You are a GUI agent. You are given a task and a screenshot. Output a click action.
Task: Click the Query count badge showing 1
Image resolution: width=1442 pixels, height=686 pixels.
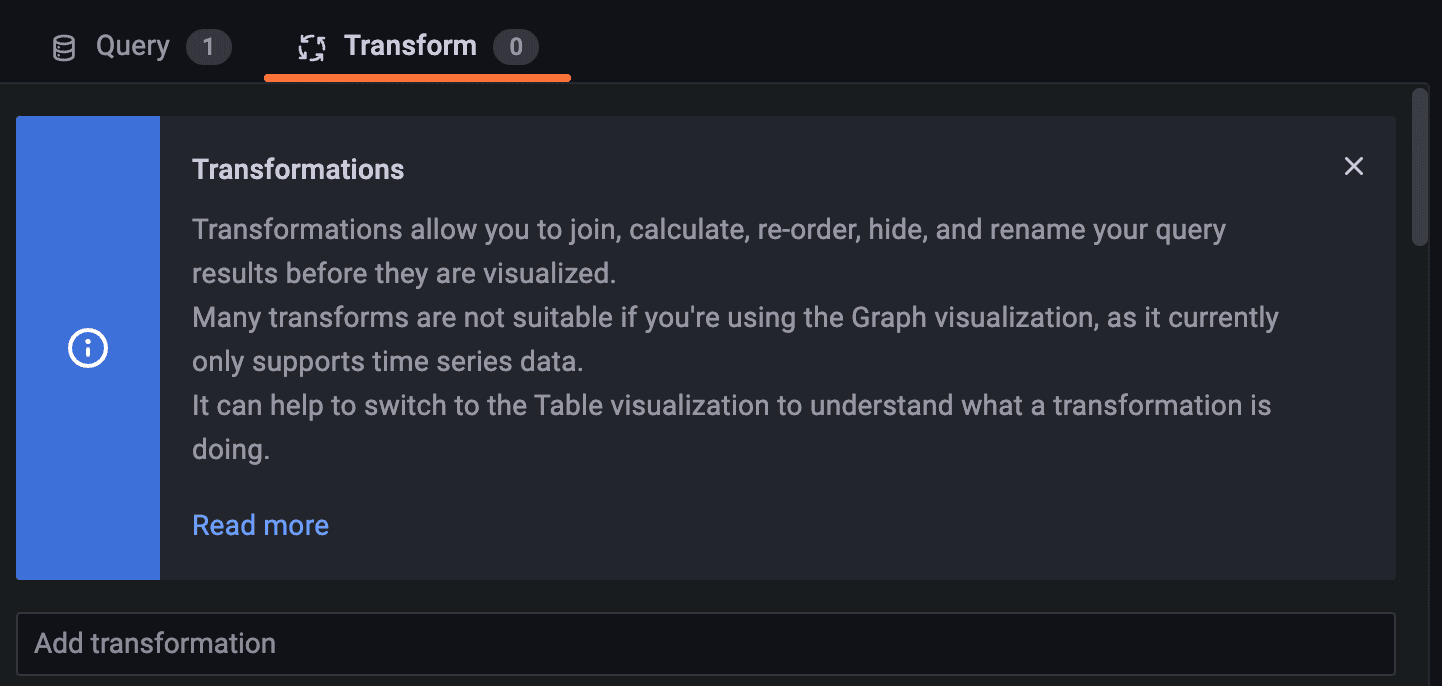click(208, 46)
